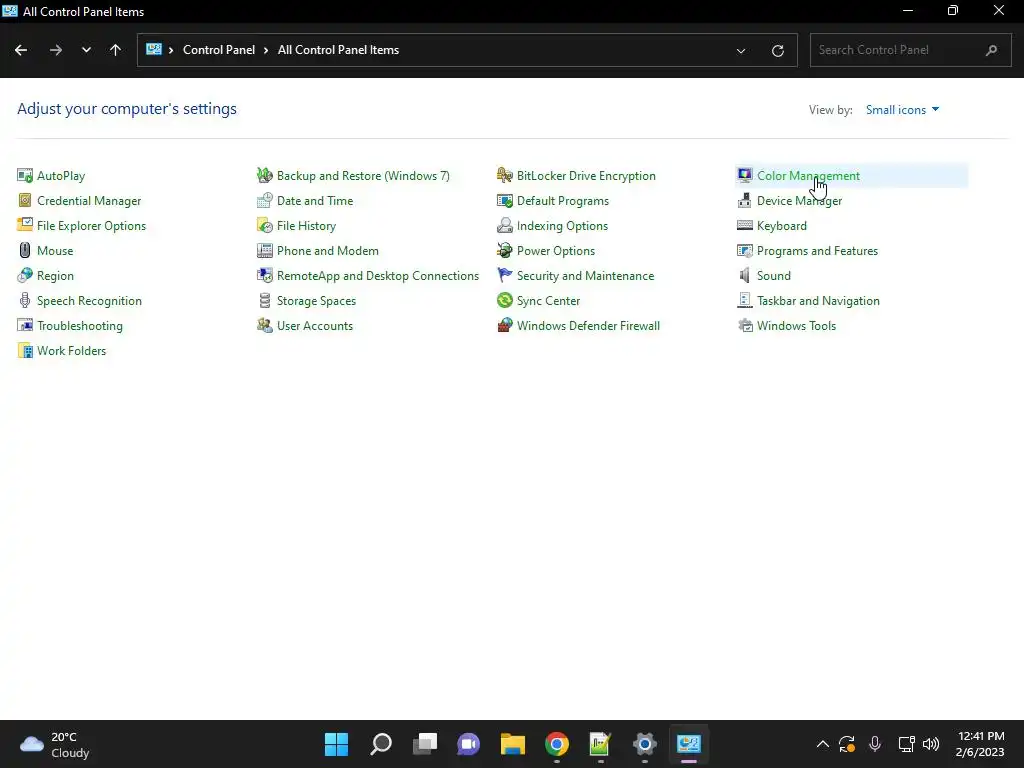Open Settings gear in taskbar
Viewport: 1024px width, 768px height.
pyautogui.click(x=645, y=744)
